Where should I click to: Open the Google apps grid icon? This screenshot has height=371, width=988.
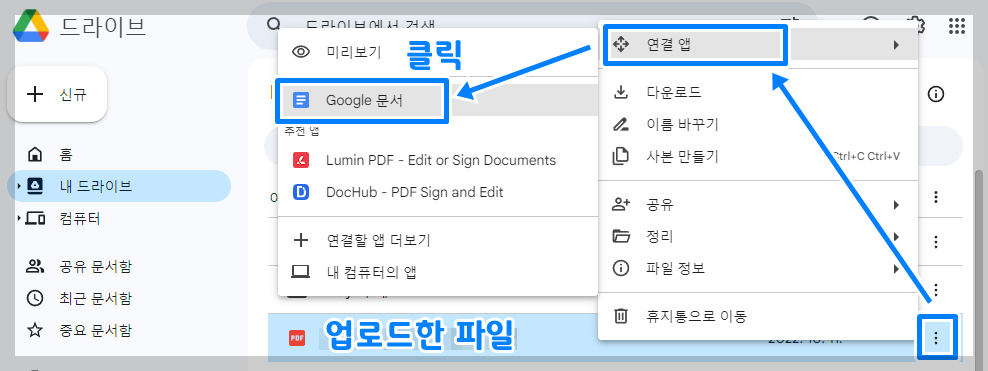click(956, 26)
